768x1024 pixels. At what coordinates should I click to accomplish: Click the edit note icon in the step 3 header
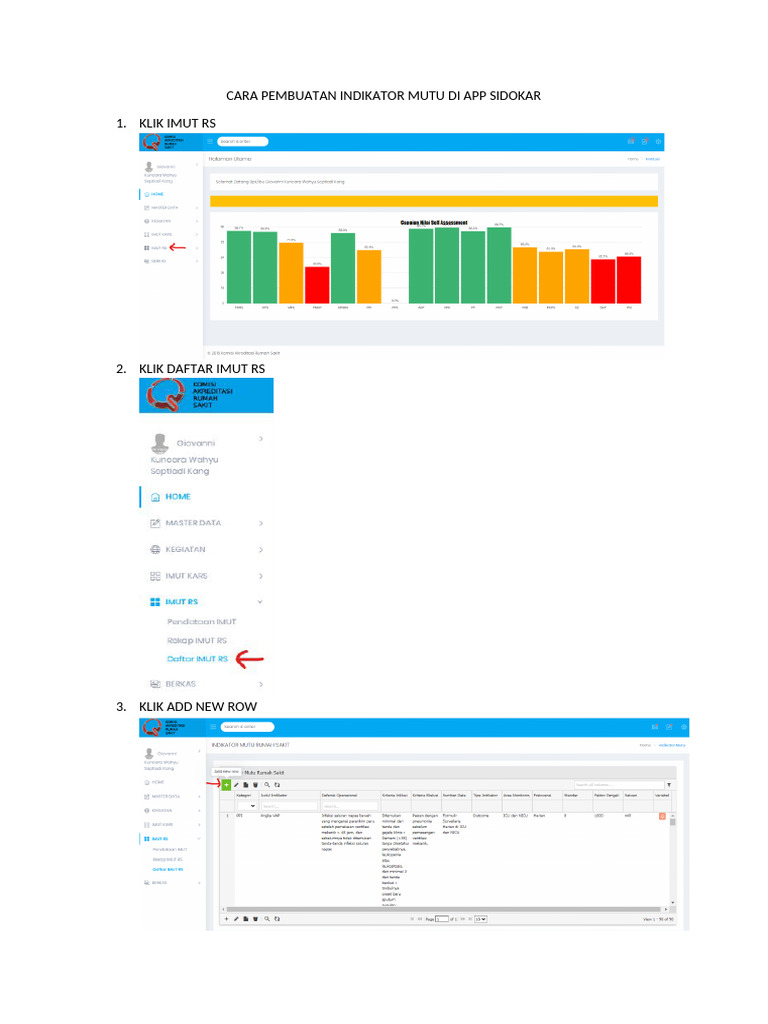669,727
